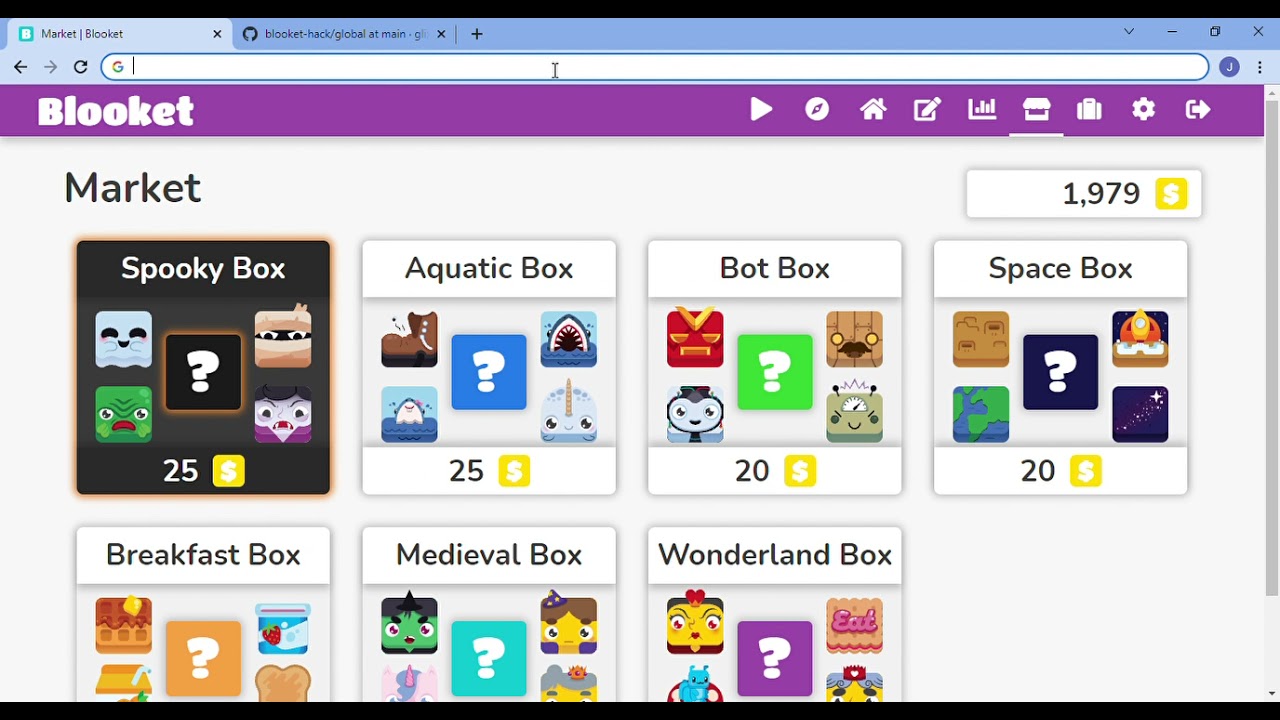This screenshot has width=1280, height=720.
Task: Click the mummy blook in Spooky Box
Action: pos(283,337)
